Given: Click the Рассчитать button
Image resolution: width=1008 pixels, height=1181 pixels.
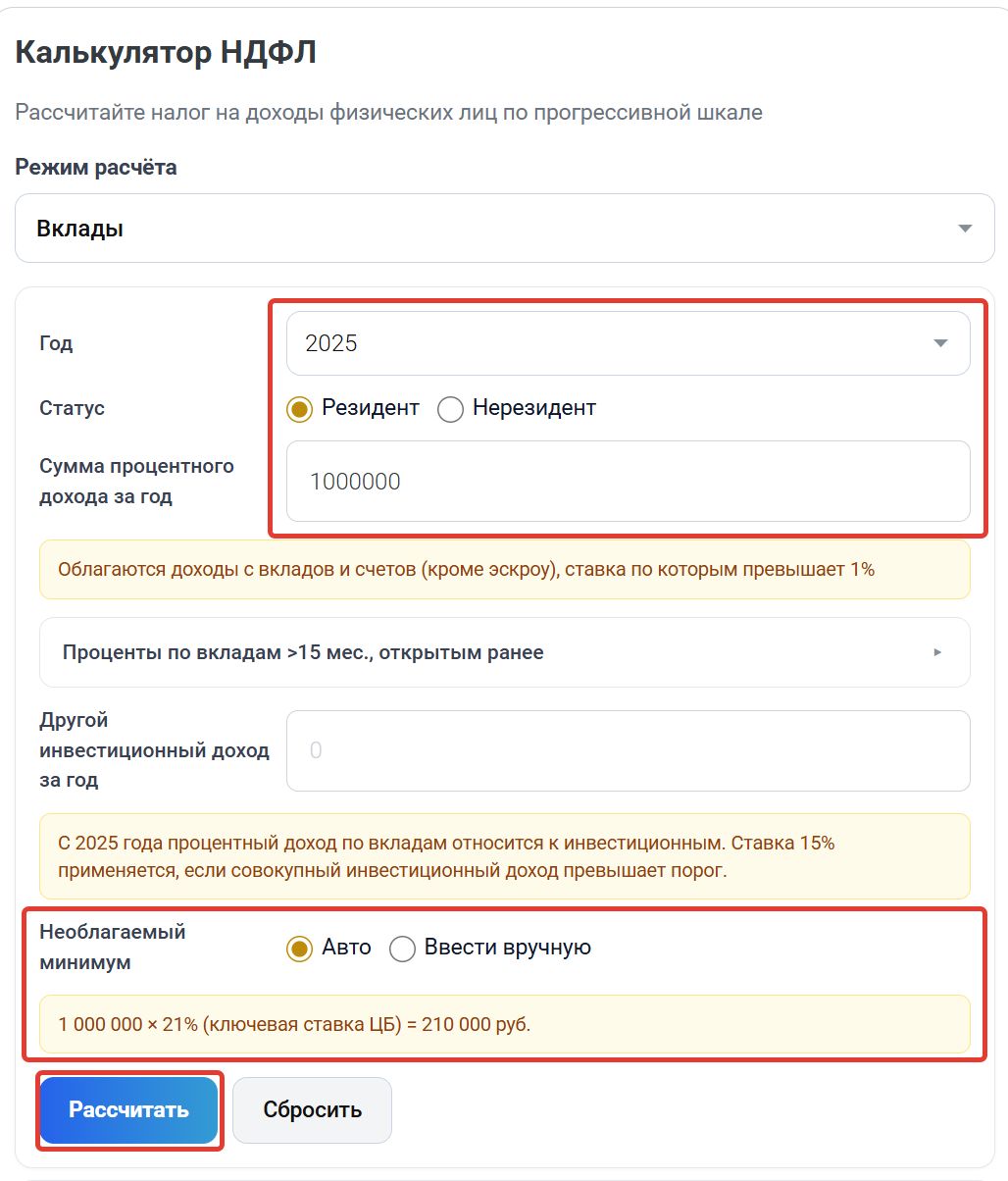Looking at the screenshot, I should (x=128, y=1109).
